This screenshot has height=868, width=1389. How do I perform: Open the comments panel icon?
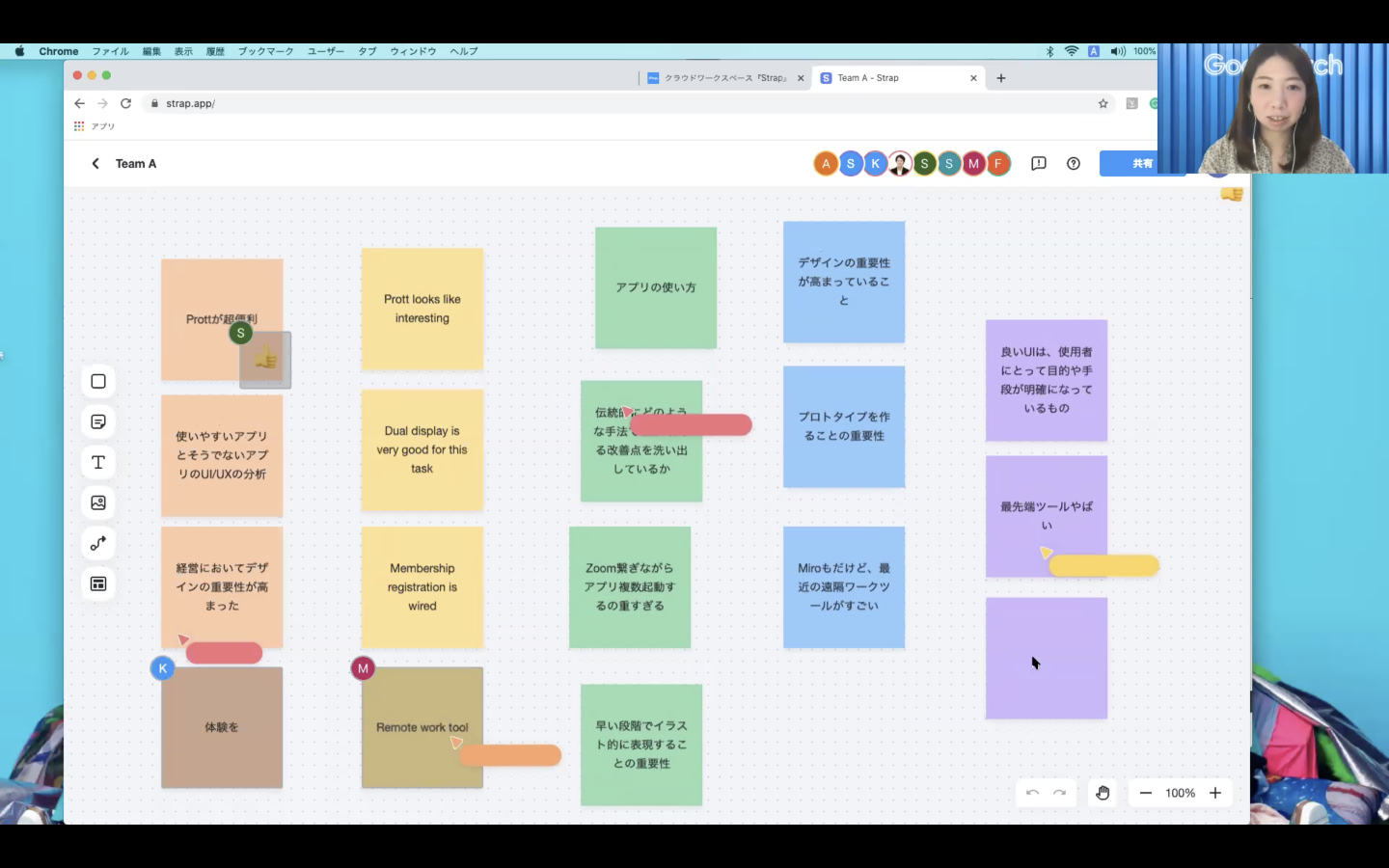tap(1039, 164)
